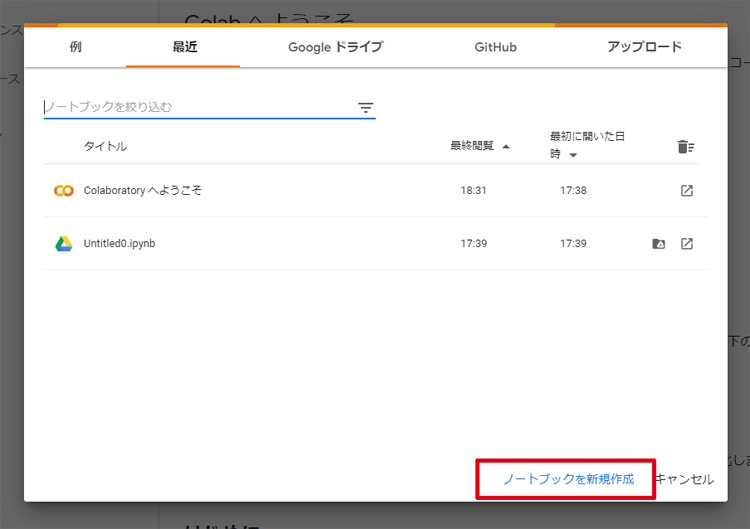This screenshot has width=750, height=529.
Task: Open the filter options icon
Action: click(x=365, y=108)
